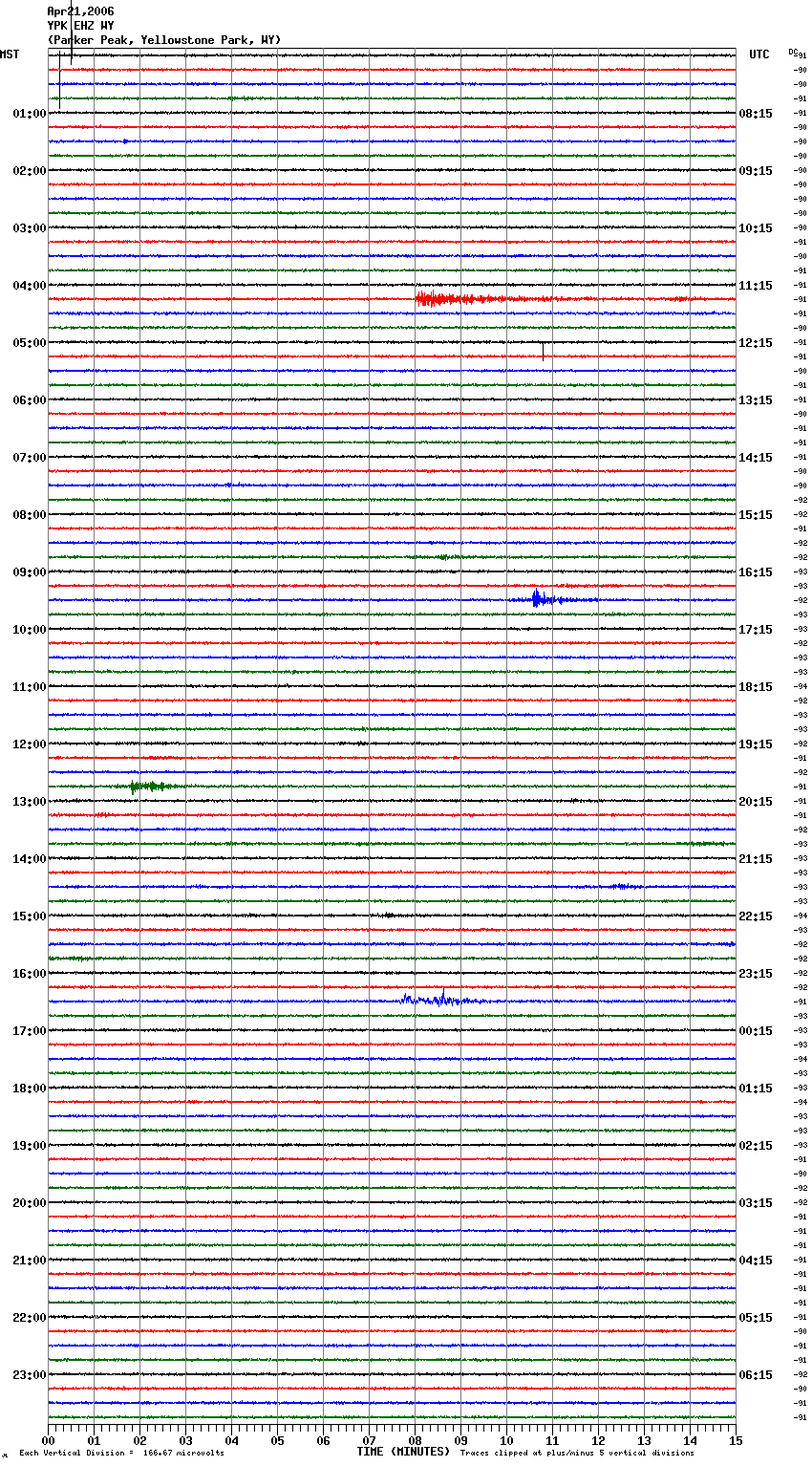Click the 18:00 MST time label
This screenshot has height=1466, width=812.
click(30, 1089)
